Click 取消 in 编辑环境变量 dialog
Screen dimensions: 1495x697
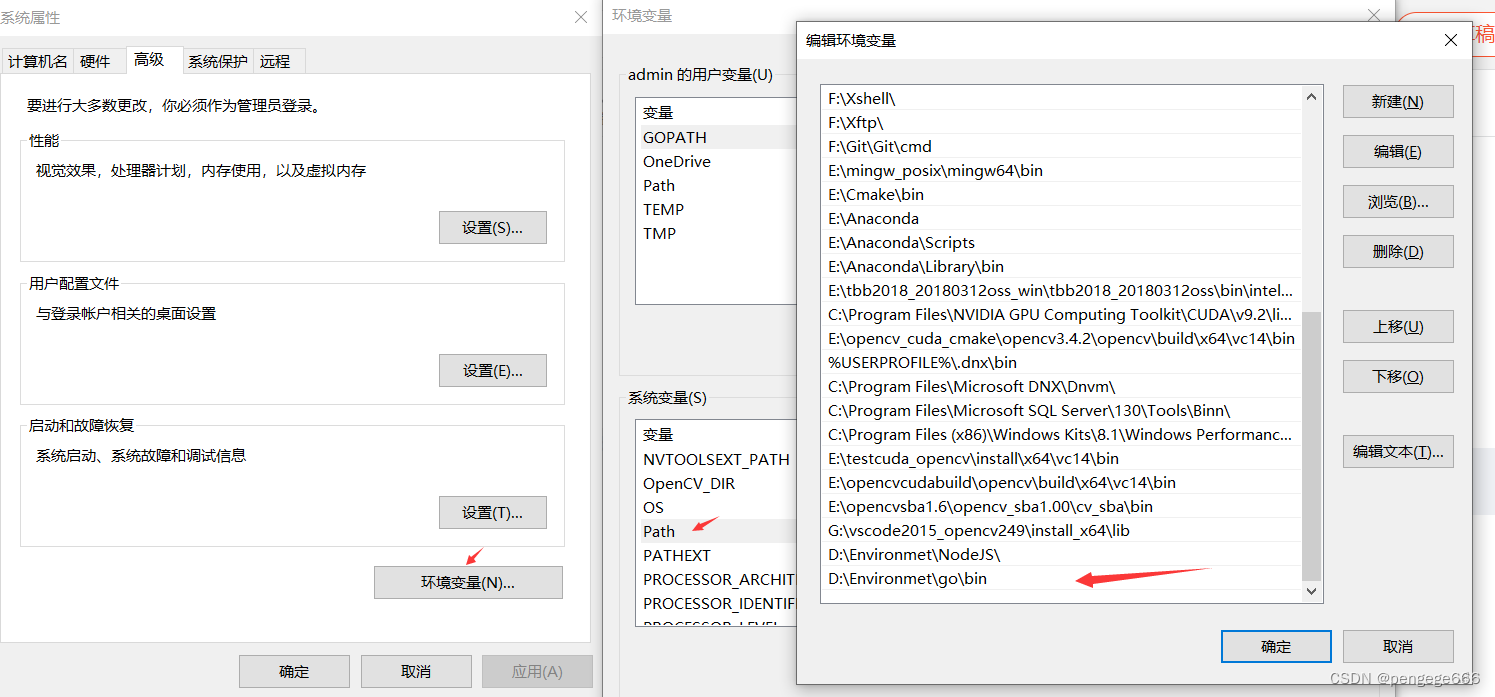tap(1398, 646)
